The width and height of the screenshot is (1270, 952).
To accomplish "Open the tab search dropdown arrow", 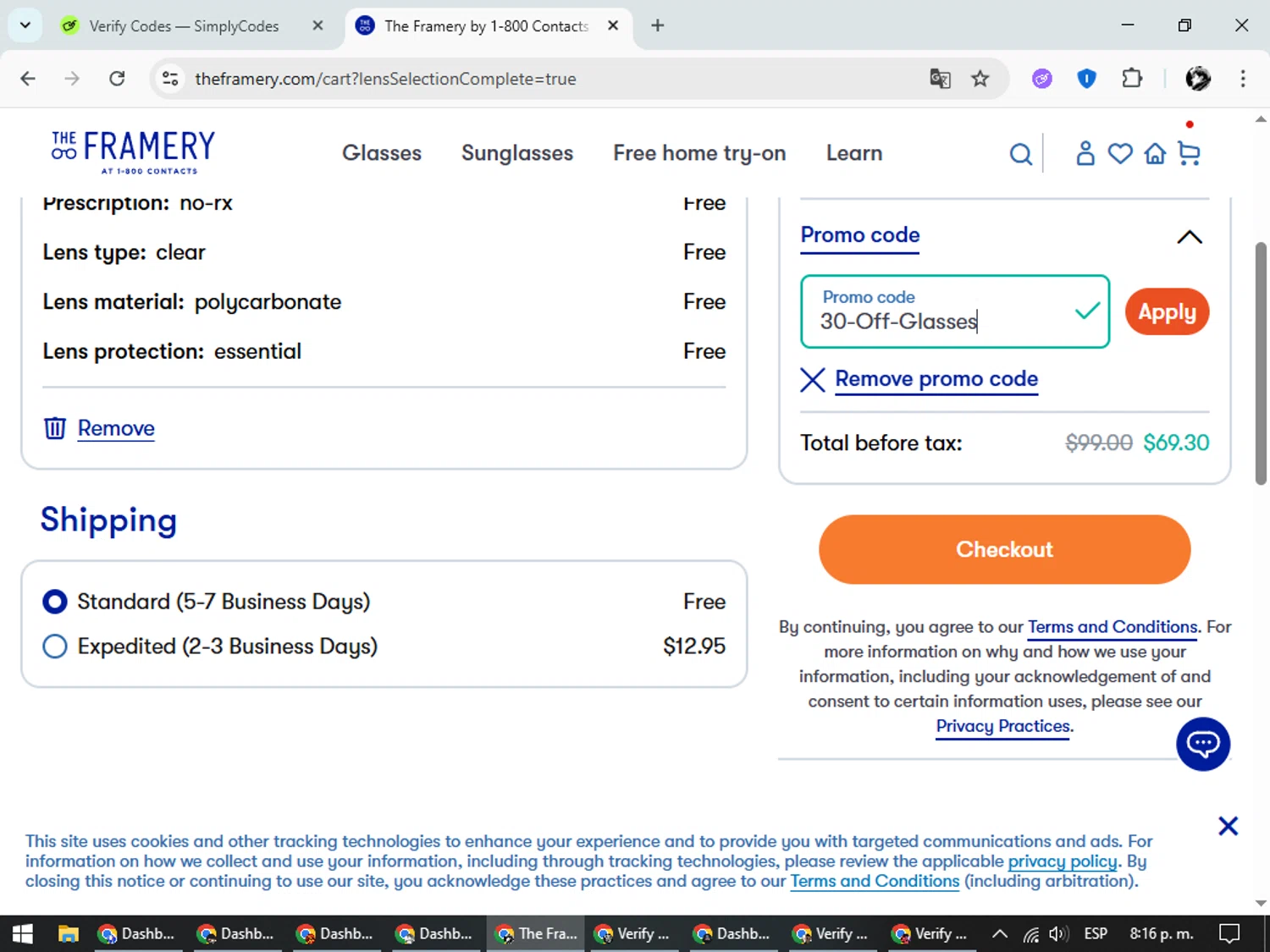I will pos(25,25).
